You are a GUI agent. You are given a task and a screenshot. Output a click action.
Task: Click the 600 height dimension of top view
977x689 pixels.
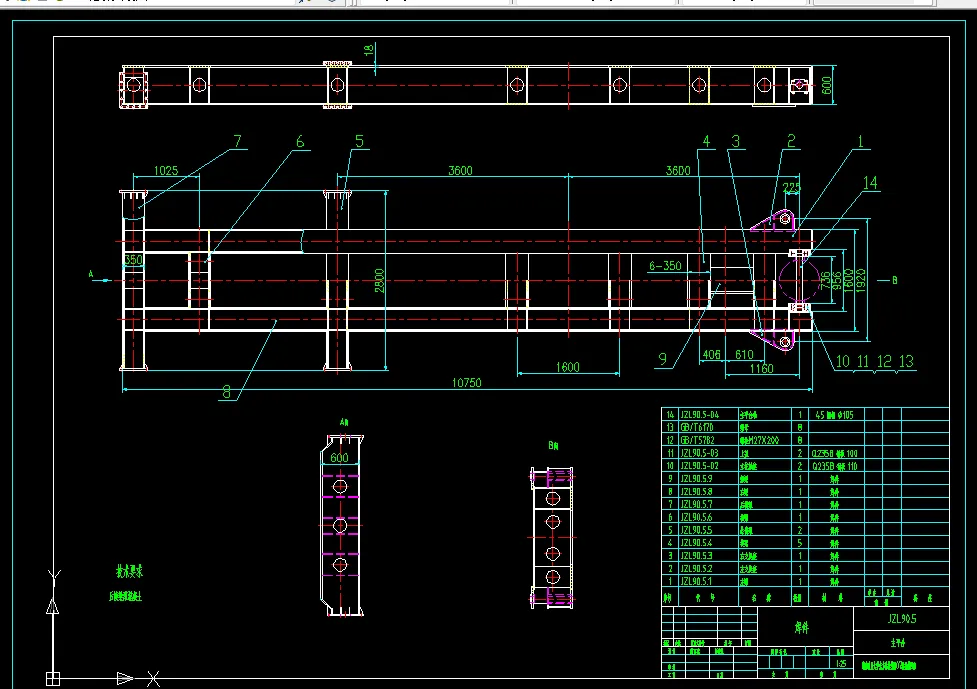[x=826, y=85]
